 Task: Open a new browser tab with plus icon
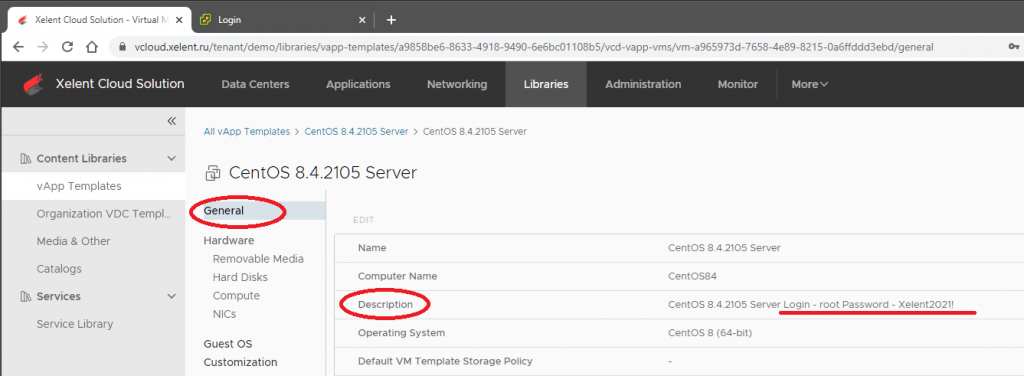[x=391, y=20]
